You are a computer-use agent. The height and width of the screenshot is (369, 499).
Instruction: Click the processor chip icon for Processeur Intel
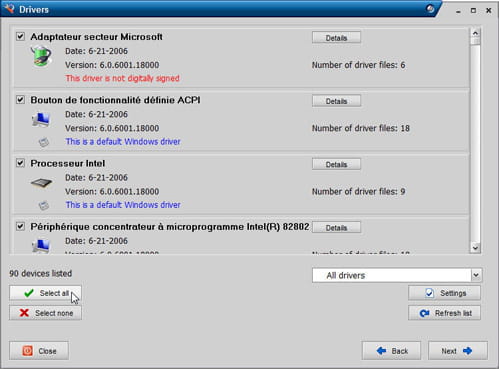(x=41, y=183)
